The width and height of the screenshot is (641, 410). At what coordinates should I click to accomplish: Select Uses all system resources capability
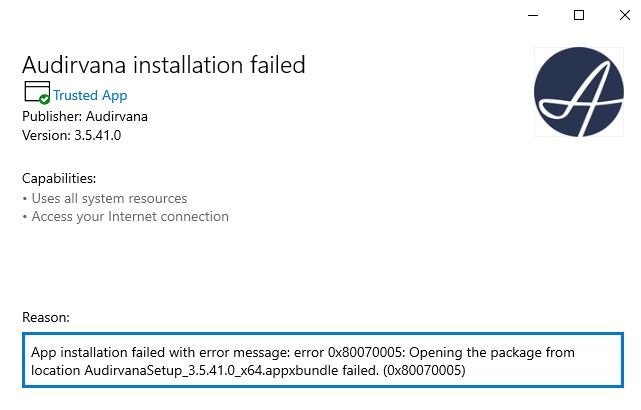click(109, 198)
